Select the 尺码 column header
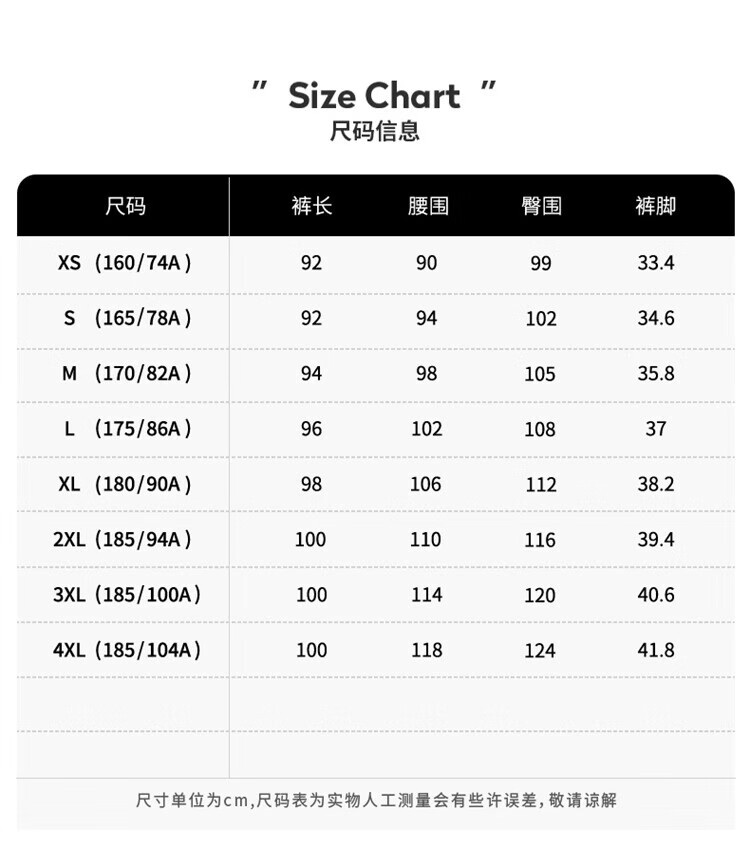 (x=125, y=206)
